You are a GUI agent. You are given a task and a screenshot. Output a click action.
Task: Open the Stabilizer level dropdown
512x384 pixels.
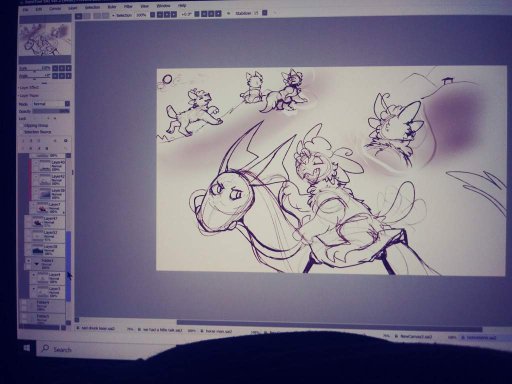pyautogui.click(x=265, y=13)
